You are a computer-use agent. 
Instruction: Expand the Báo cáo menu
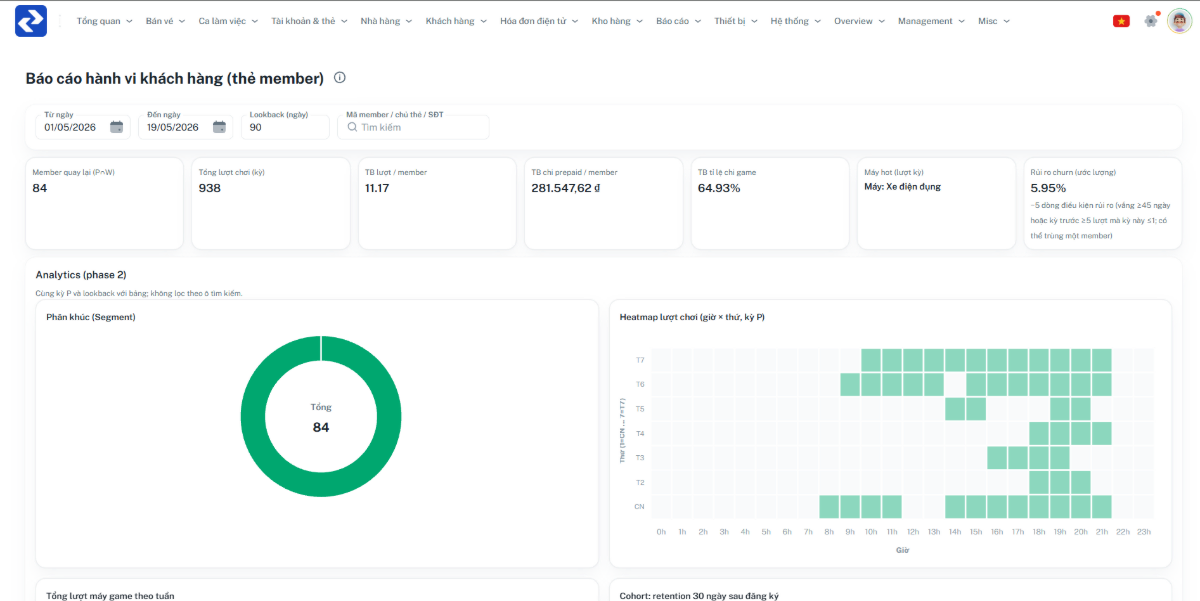click(680, 21)
